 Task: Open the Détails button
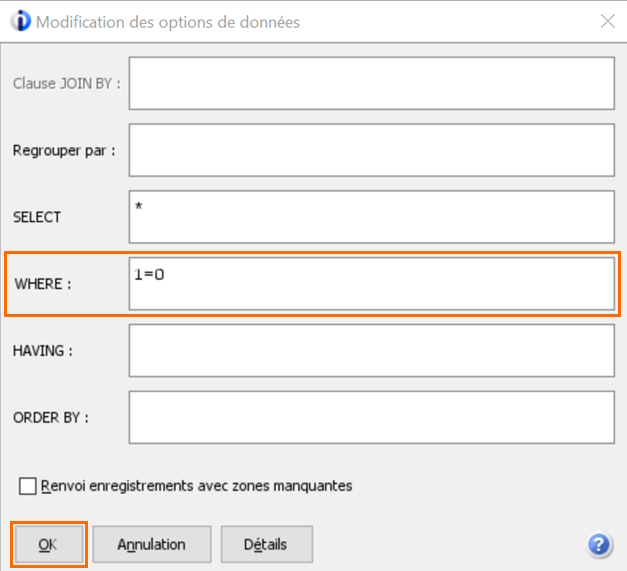tap(266, 544)
